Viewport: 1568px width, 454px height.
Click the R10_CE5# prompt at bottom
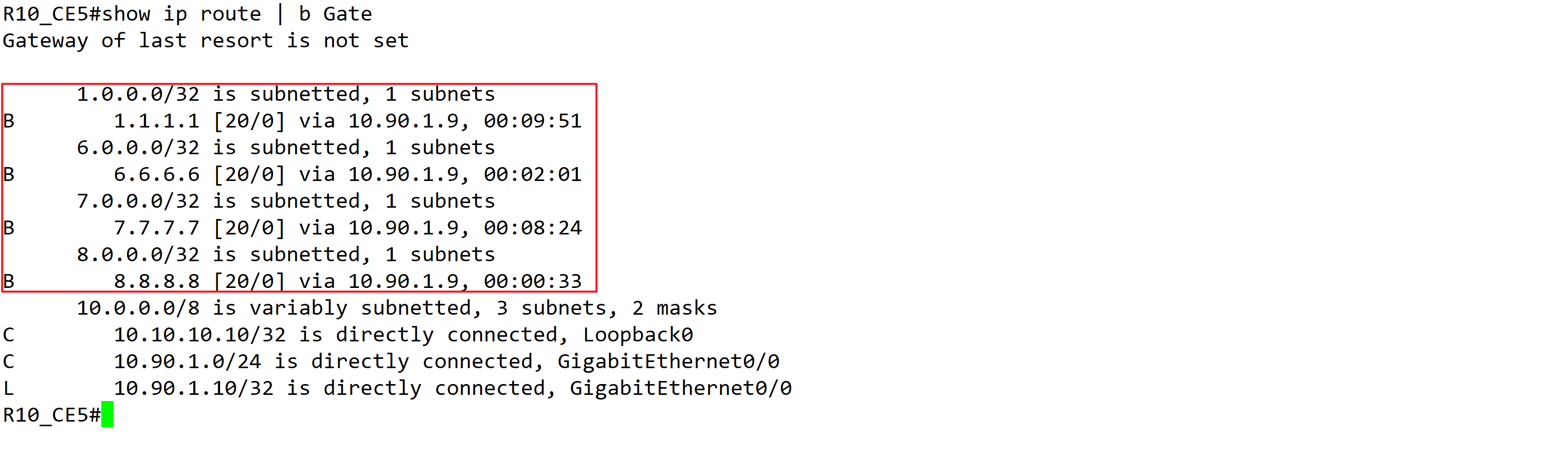(52, 415)
